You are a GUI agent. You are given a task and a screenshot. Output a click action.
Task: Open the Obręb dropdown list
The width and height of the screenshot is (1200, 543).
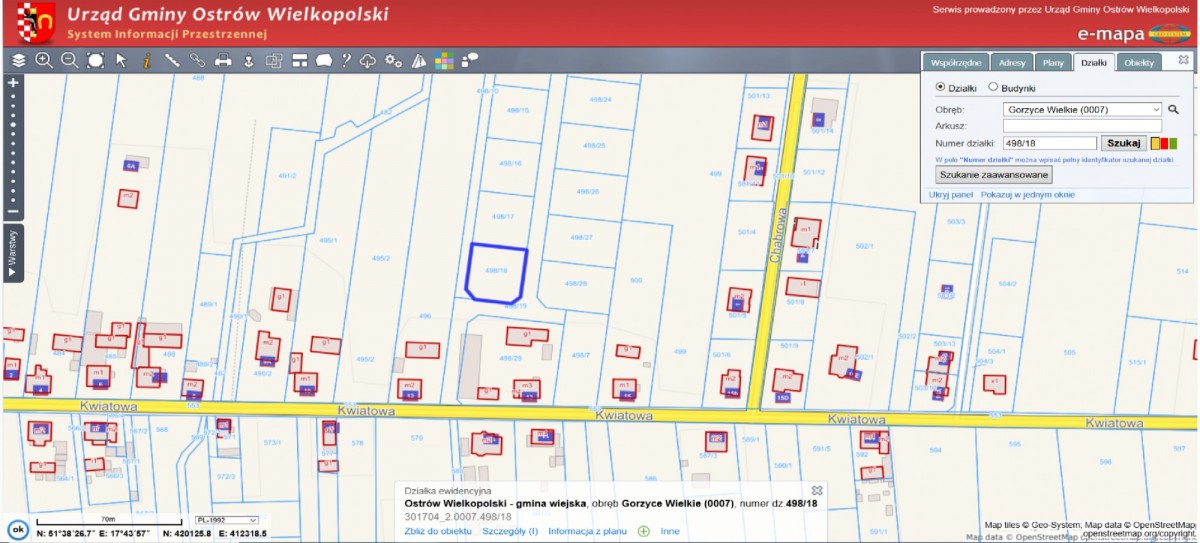pos(1082,109)
